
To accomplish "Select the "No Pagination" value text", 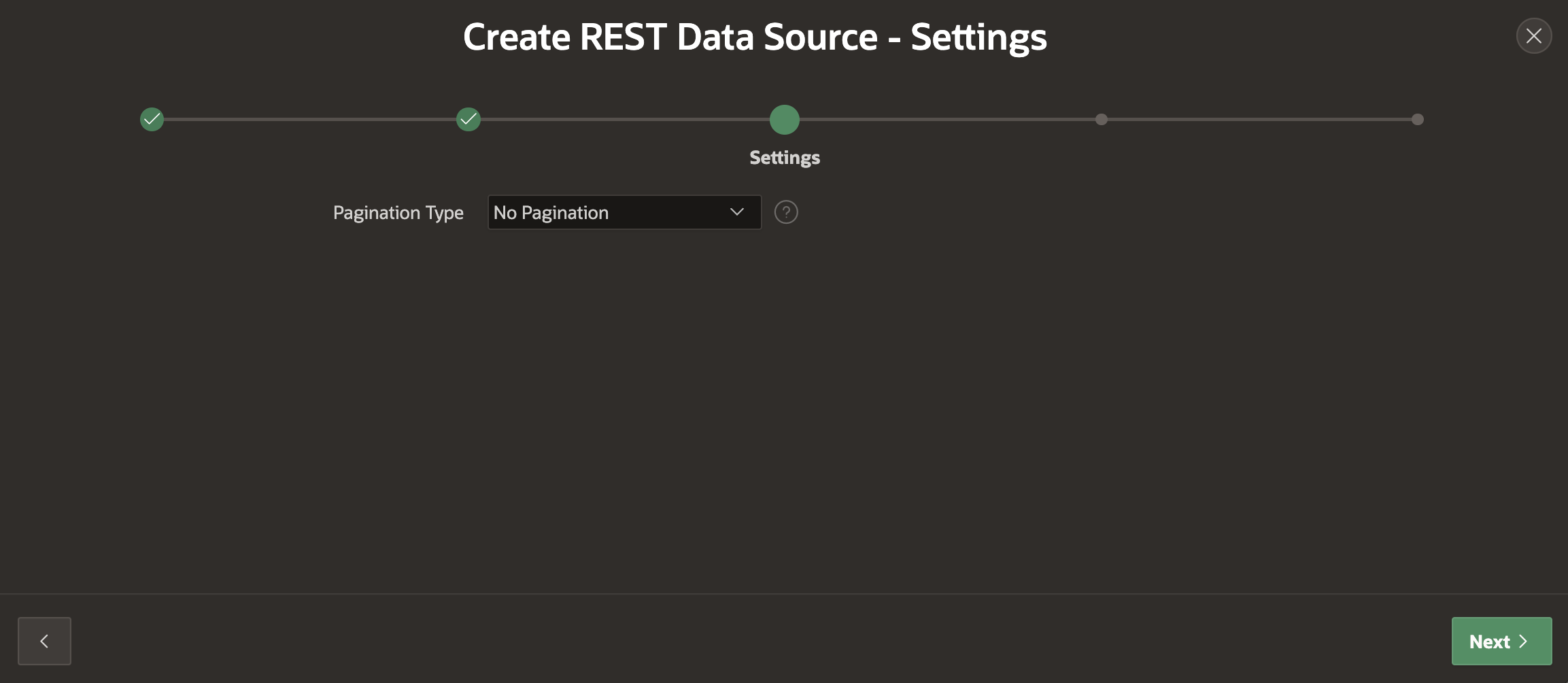I will coord(551,213).
